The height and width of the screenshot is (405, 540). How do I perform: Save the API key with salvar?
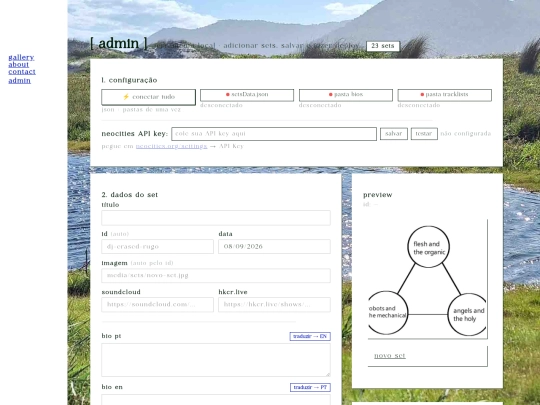pos(394,134)
